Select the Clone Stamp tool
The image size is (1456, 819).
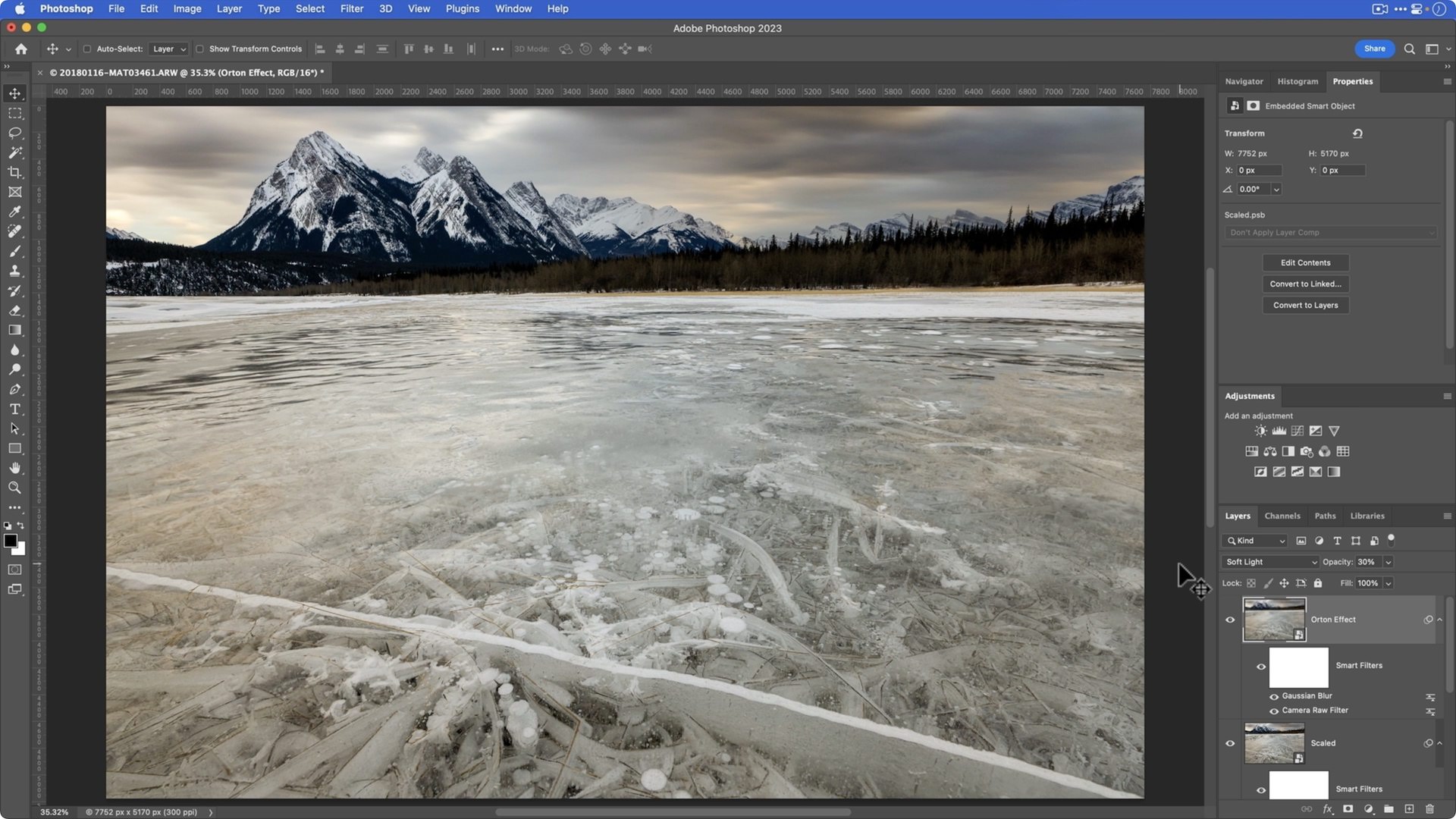pyautogui.click(x=14, y=271)
